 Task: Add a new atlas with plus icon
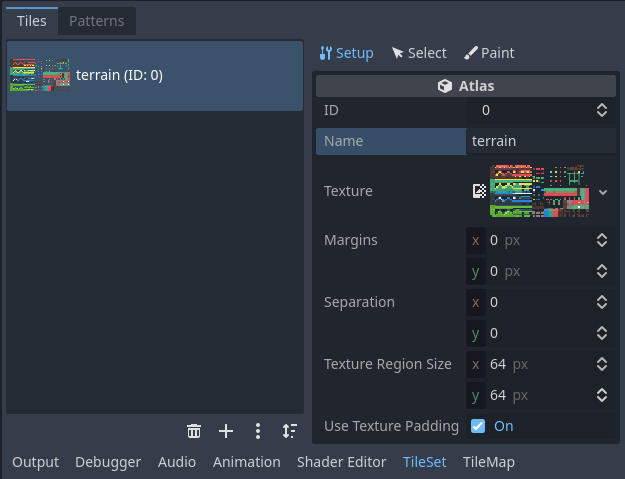pyautogui.click(x=226, y=431)
